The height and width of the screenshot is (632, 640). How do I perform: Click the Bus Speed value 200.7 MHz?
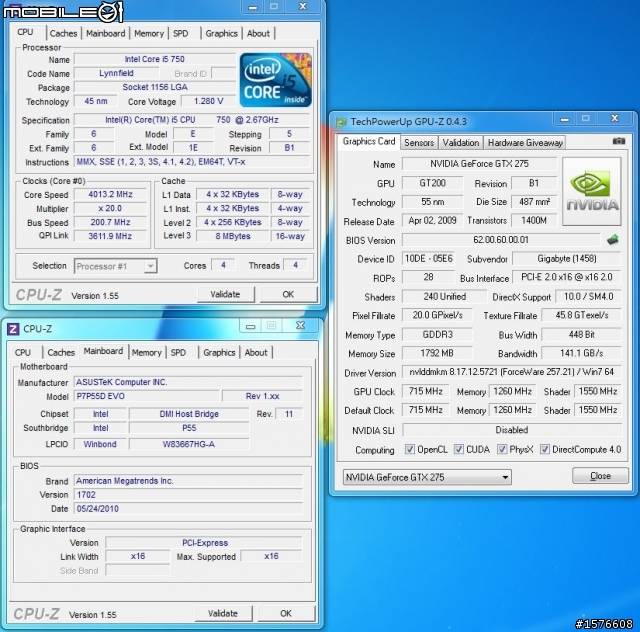pyautogui.click(x=110, y=222)
